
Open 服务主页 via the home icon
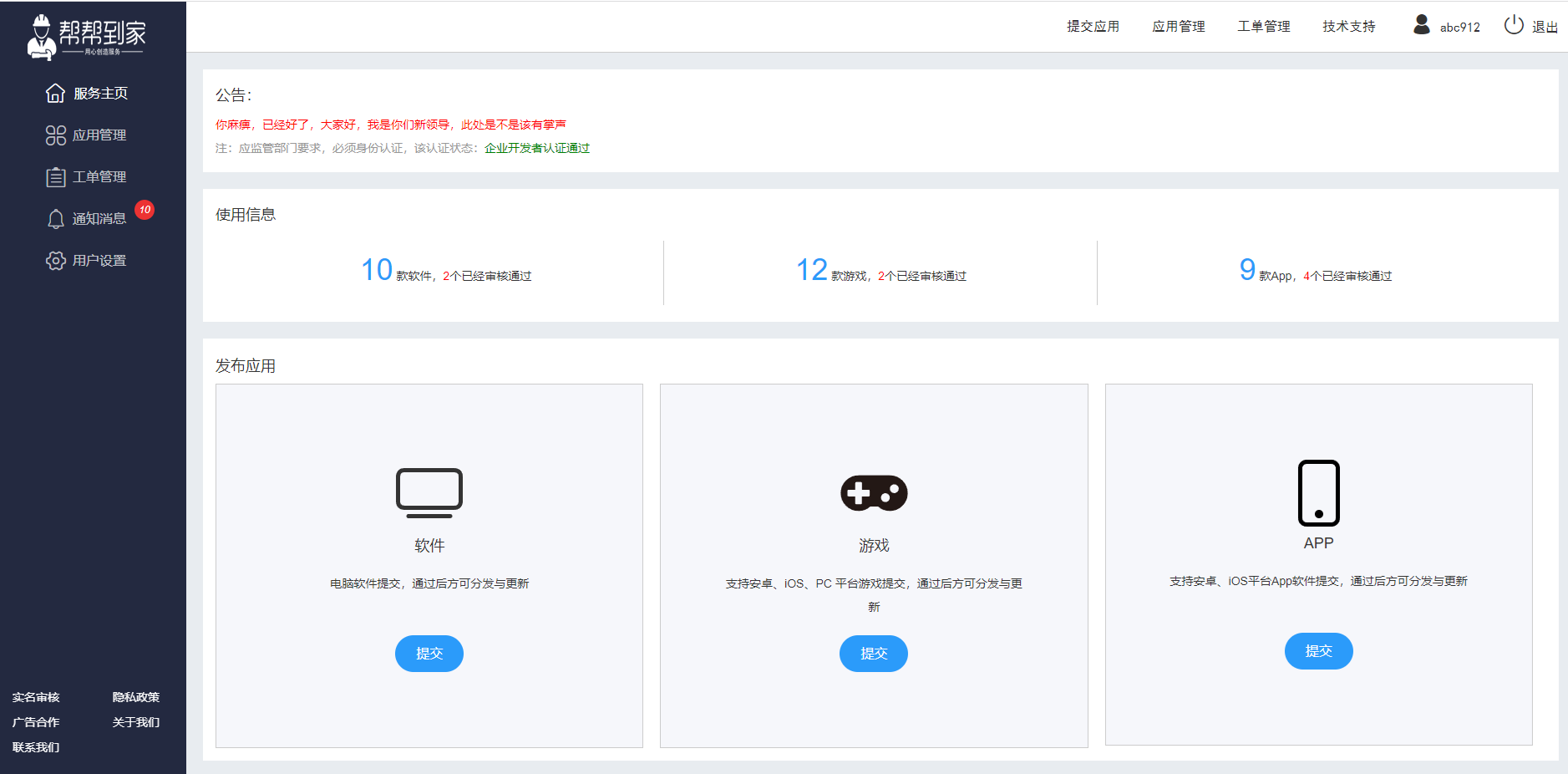[x=55, y=93]
